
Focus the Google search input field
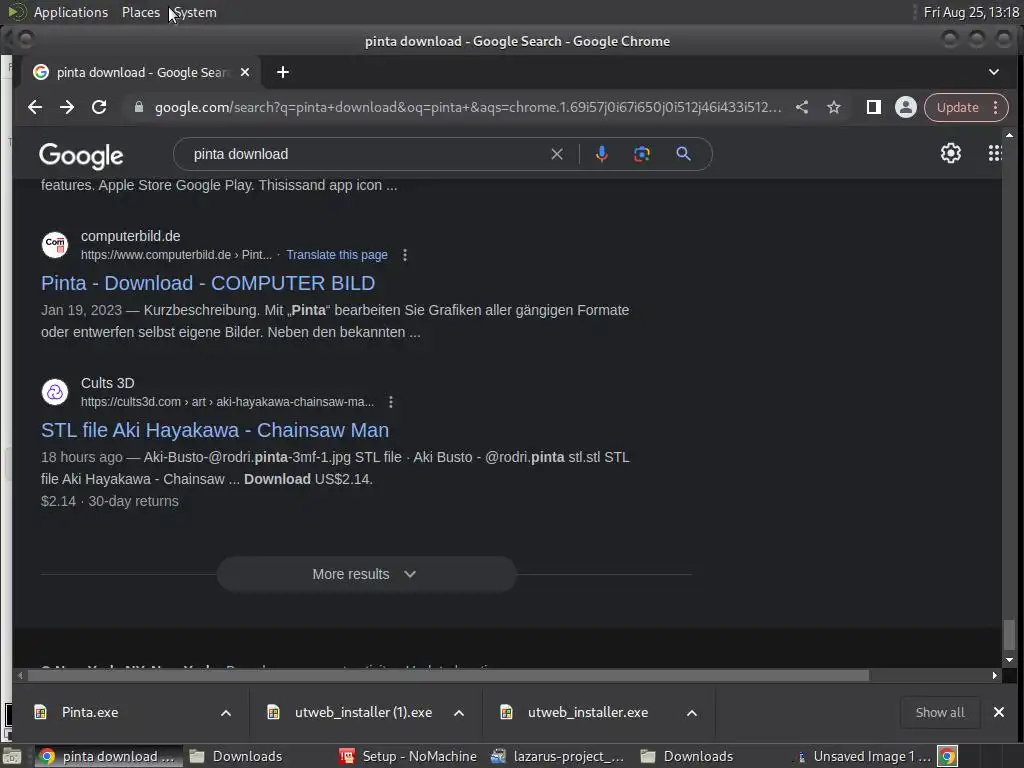pos(366,154)
